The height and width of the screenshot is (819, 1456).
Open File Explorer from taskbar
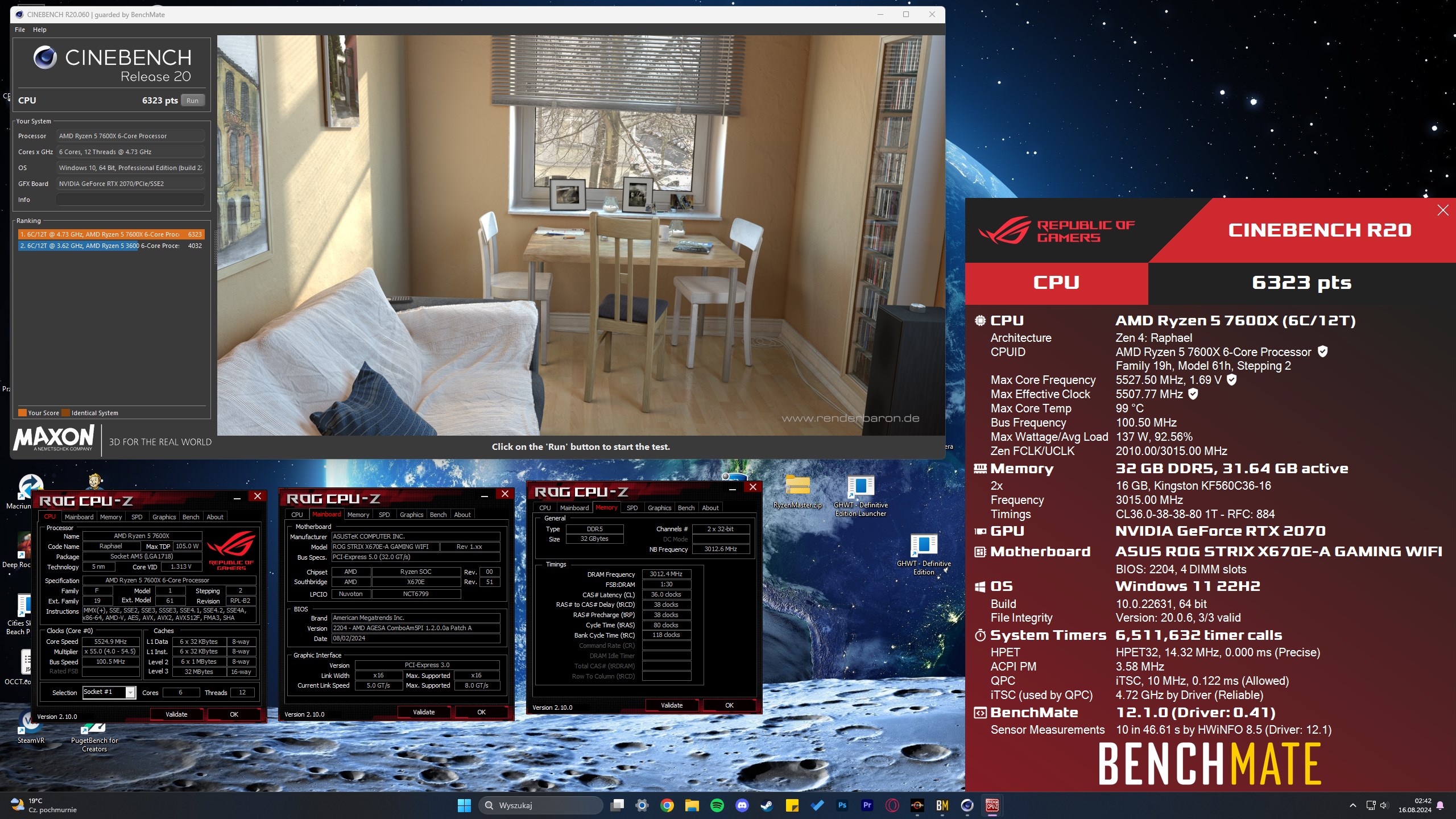click(x=692, y=805)
